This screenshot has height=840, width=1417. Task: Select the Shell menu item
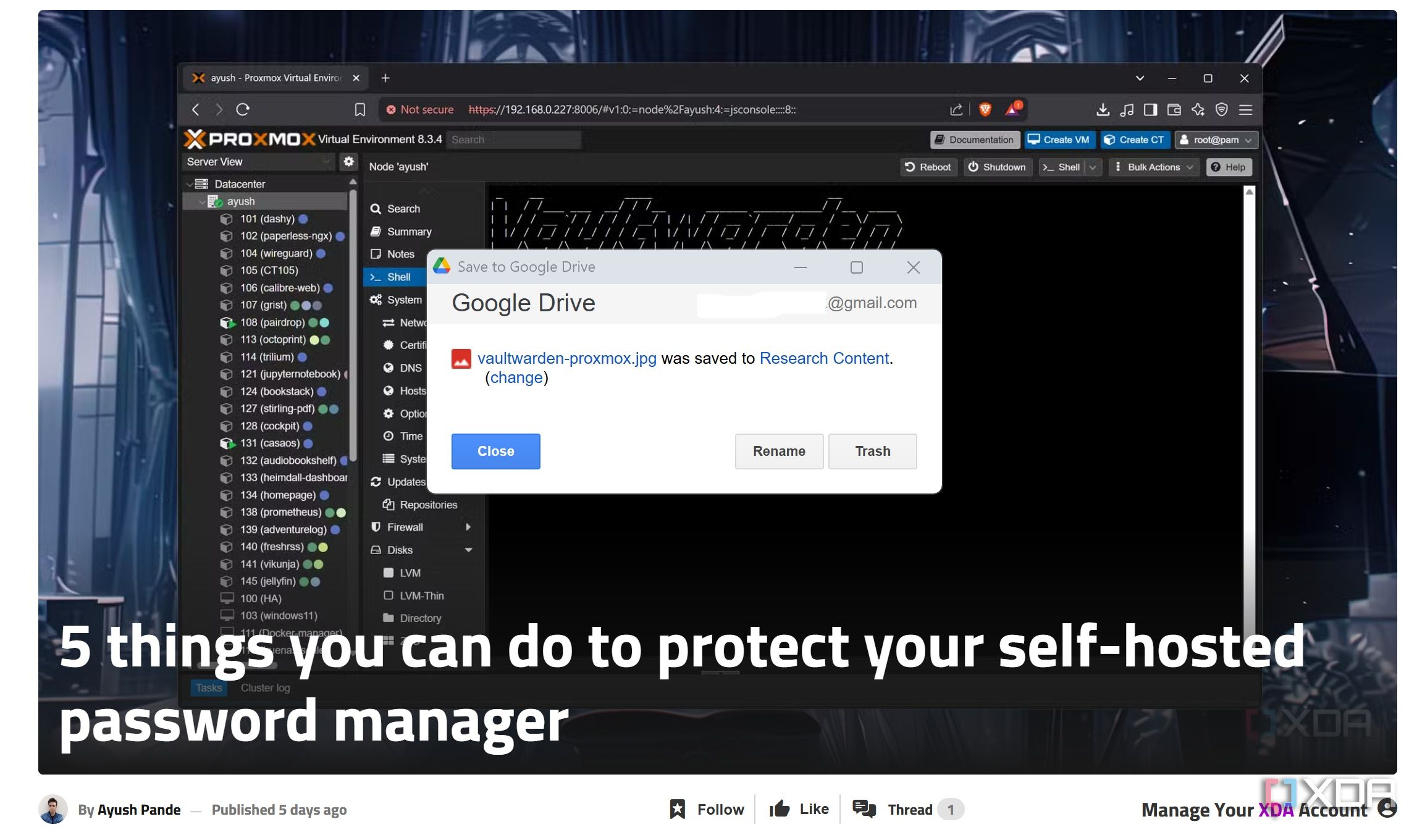tap(395, 277)
